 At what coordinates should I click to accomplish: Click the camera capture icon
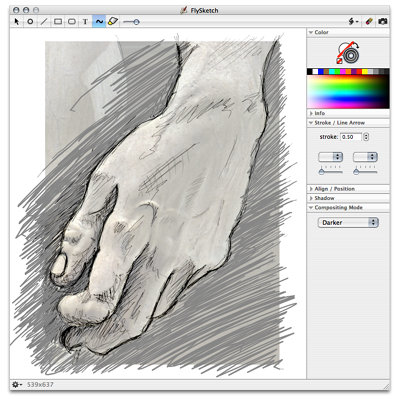(383, 22)
